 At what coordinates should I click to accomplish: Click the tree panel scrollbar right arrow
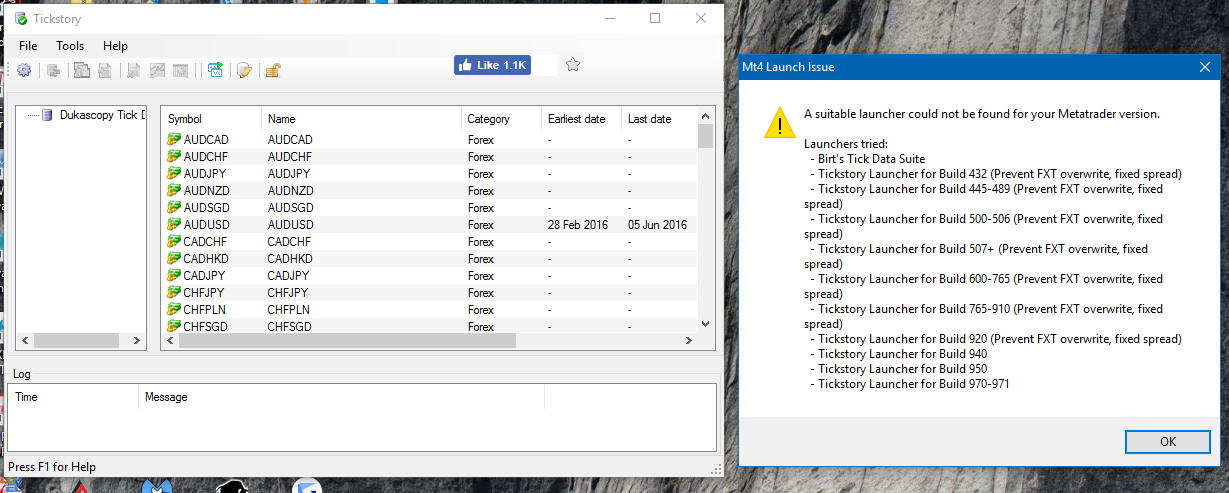point(139,341)
